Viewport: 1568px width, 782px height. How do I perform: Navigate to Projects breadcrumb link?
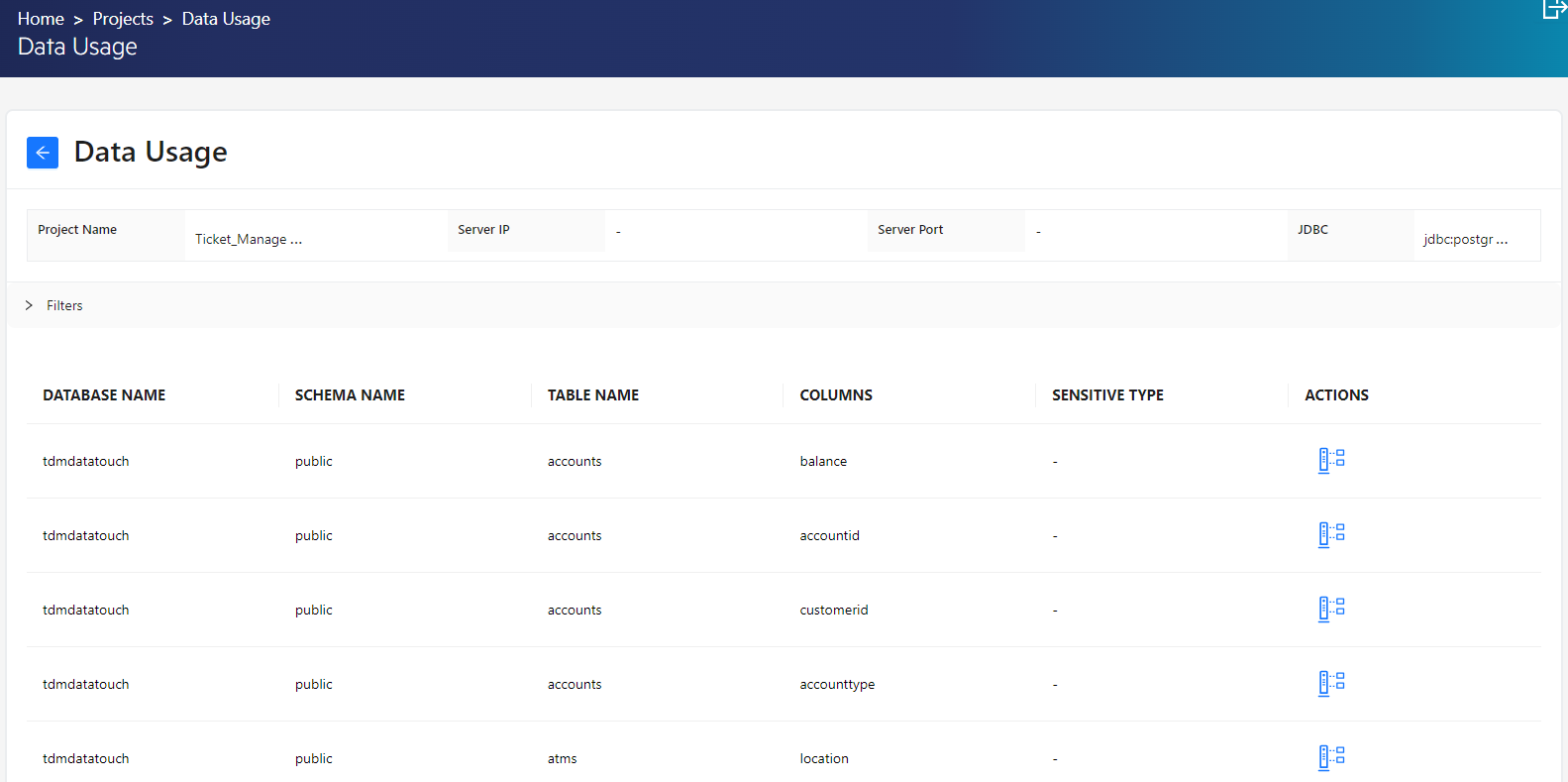123,19
